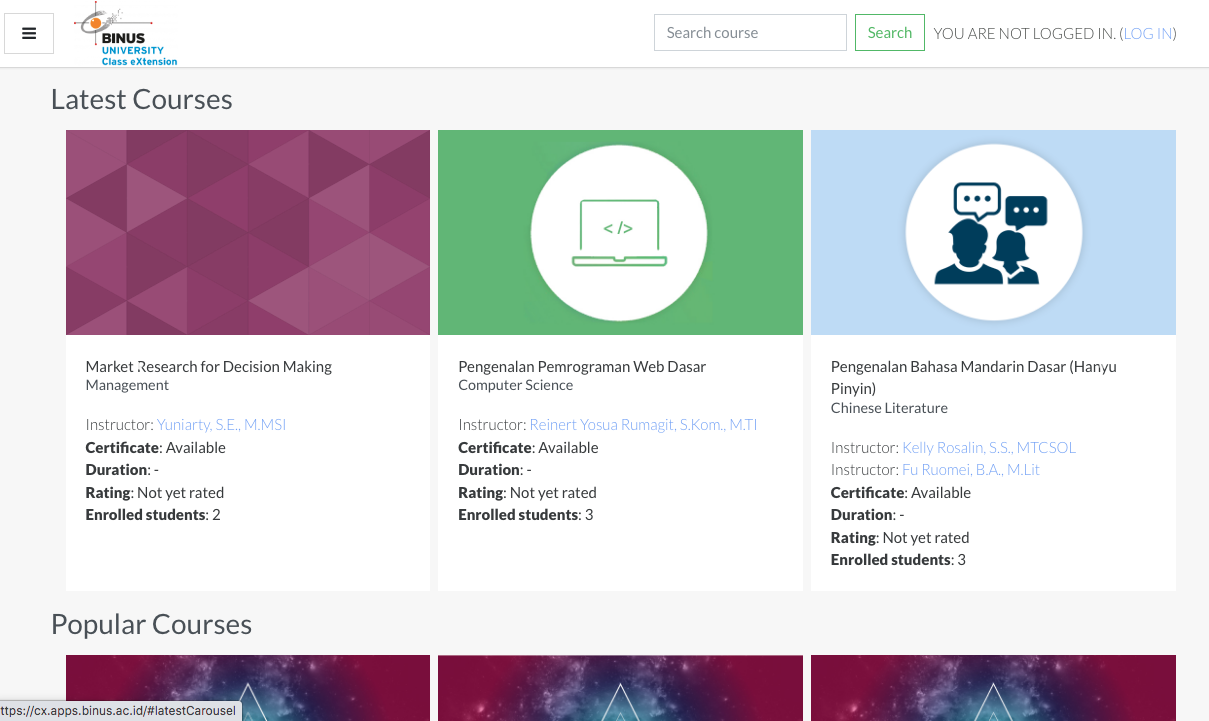This screenshot has height=721, width=1209.
Task: View instructor Reinert Yosua Rumagit profile
Action: click(643, 425)
